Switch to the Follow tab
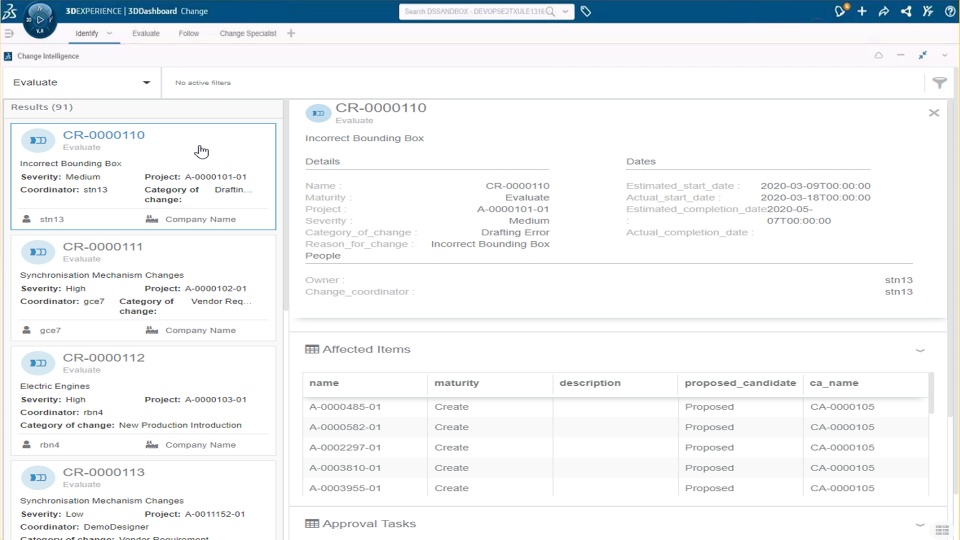 coord(189,33)
